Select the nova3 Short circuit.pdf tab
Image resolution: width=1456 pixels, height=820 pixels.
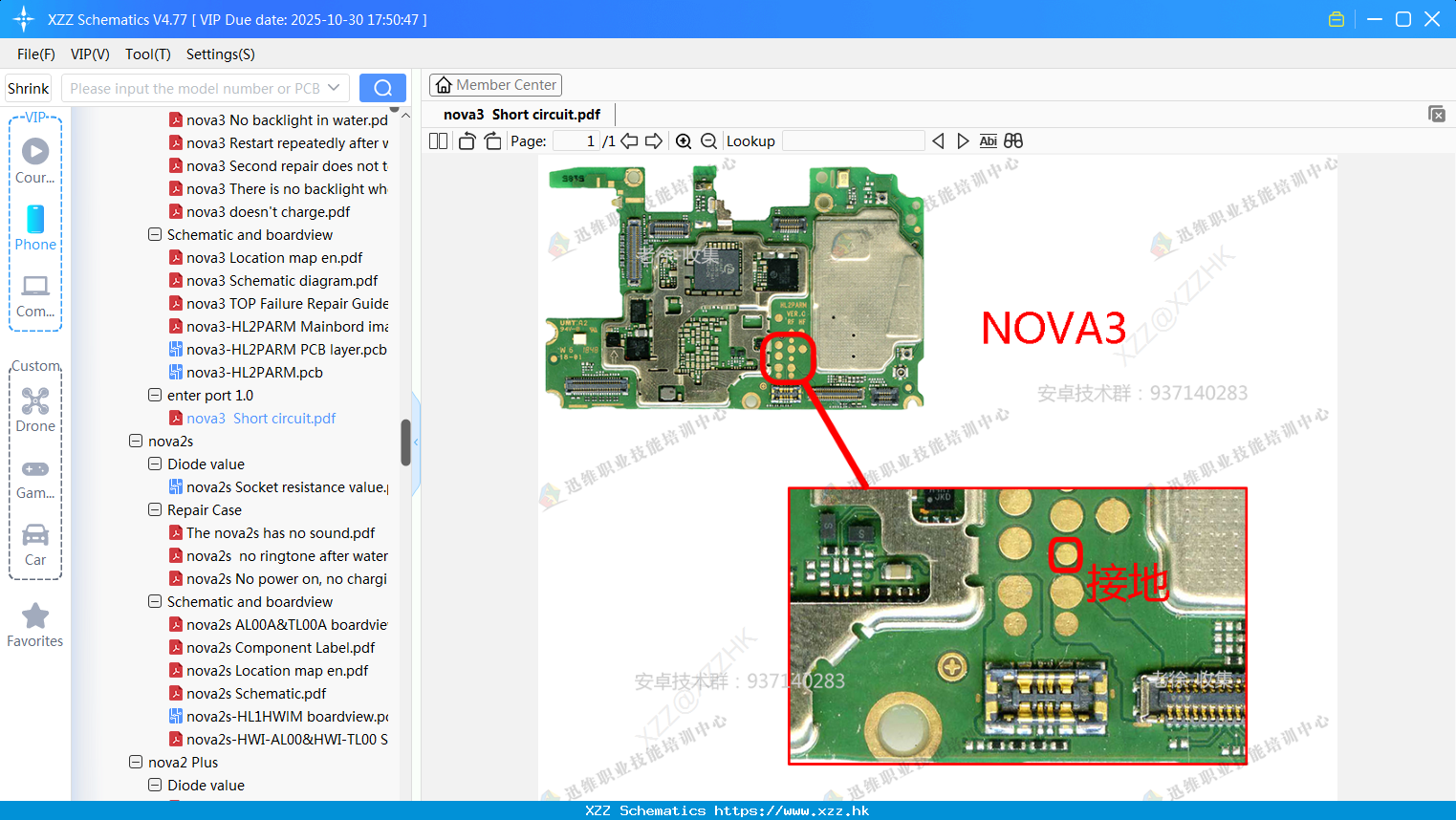(522, 115)
